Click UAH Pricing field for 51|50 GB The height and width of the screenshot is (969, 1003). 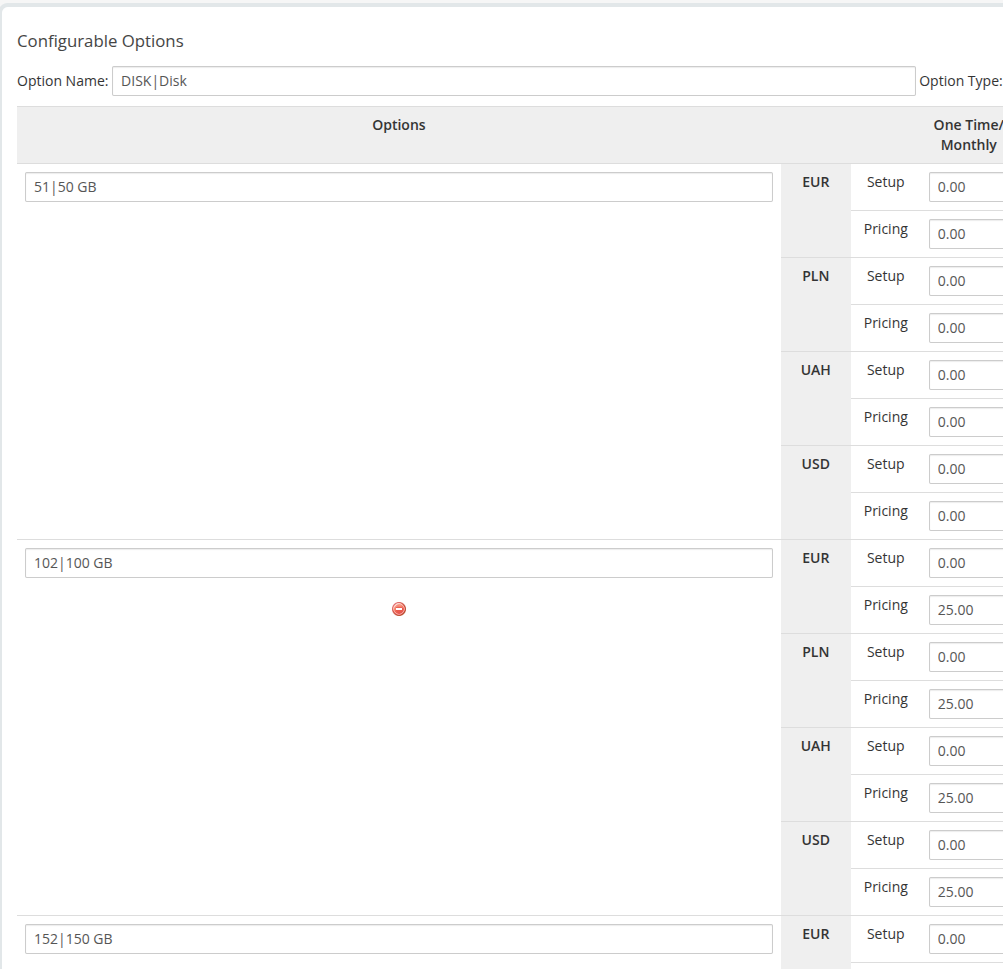(x=966, y=422)
